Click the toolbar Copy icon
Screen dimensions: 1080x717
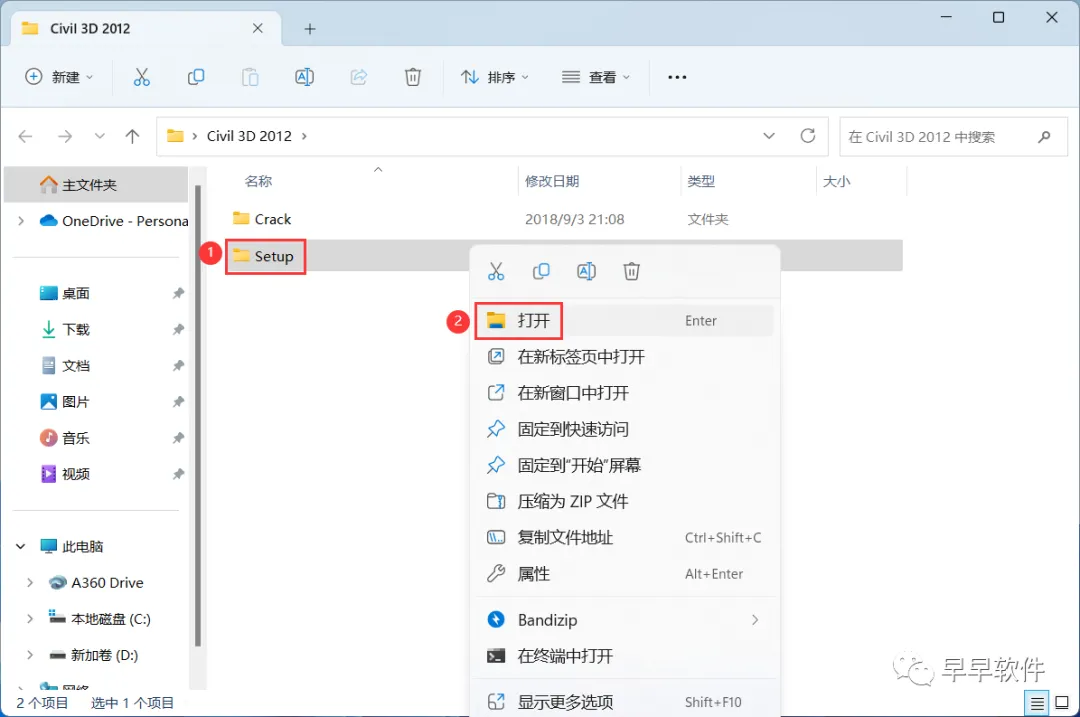pos(196,77)
